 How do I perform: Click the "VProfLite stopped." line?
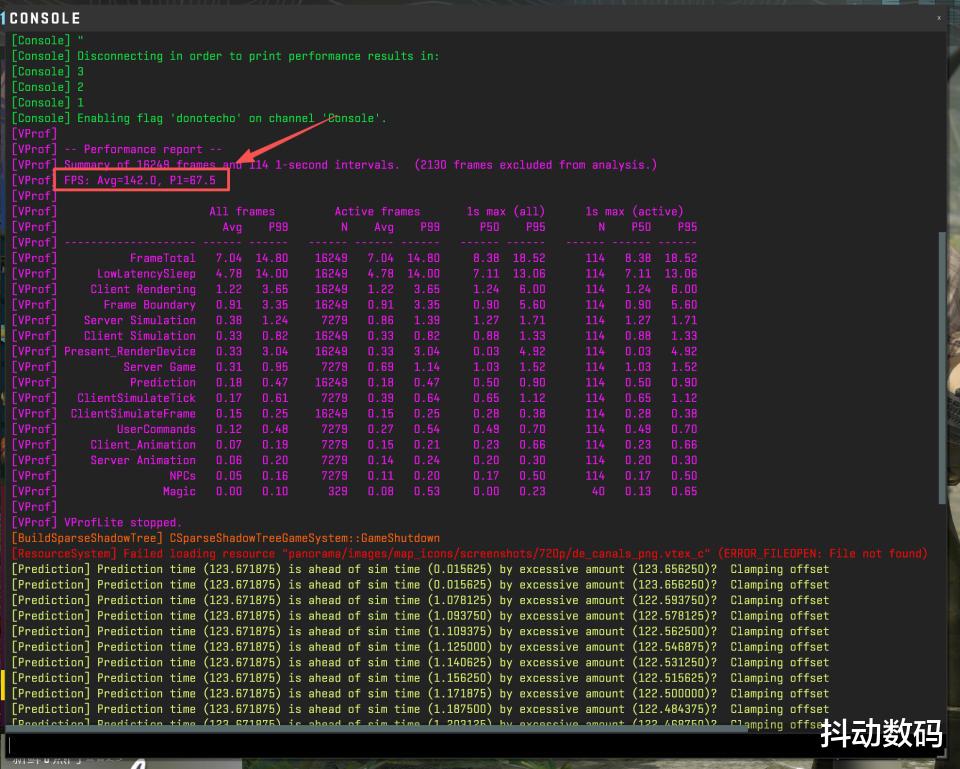[x=122, y=522]
